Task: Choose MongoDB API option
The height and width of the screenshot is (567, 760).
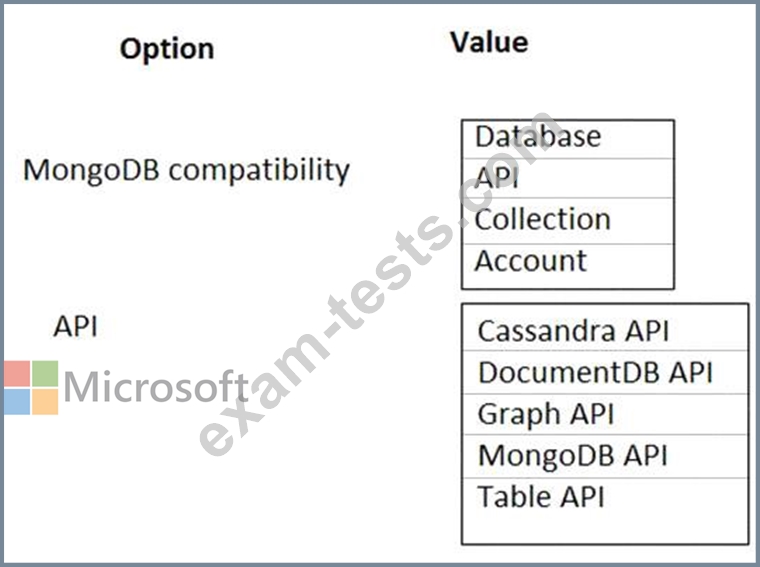Action: point(605,456)
